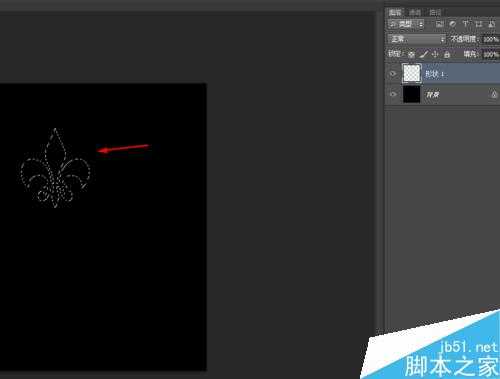500x379 pixels.
Task: Switch to the 路径 (Paths) tab
Action: (x=435, y=13)
